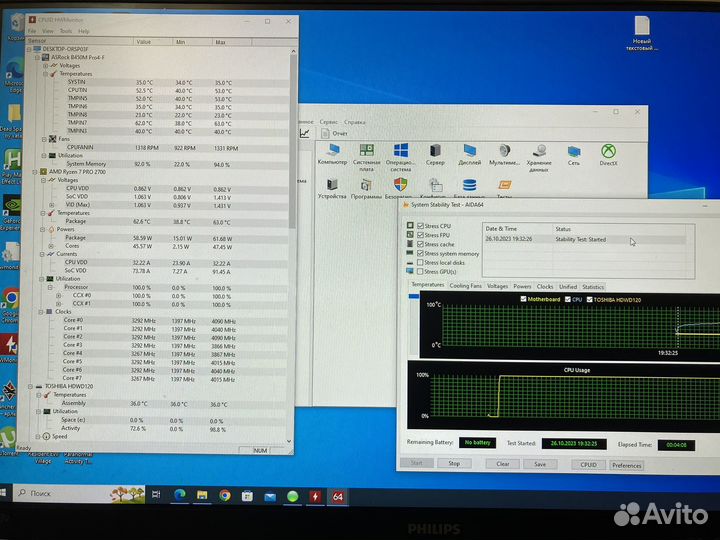Open the Mail app from the taskbar
The width and height of the screenshot is (720, 540).
coord(270,496)
